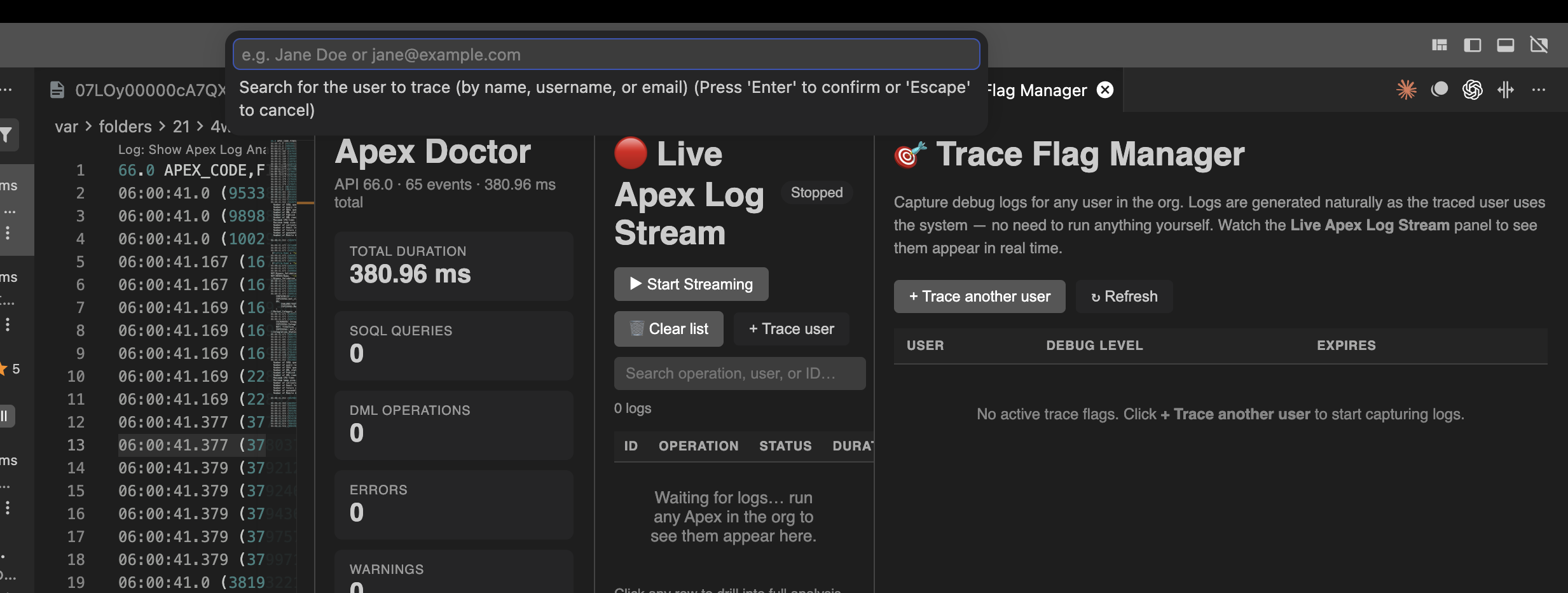1568x593 pixels.
Task: Click the DML OPERATIONS stat card
Action: point(454,425)
